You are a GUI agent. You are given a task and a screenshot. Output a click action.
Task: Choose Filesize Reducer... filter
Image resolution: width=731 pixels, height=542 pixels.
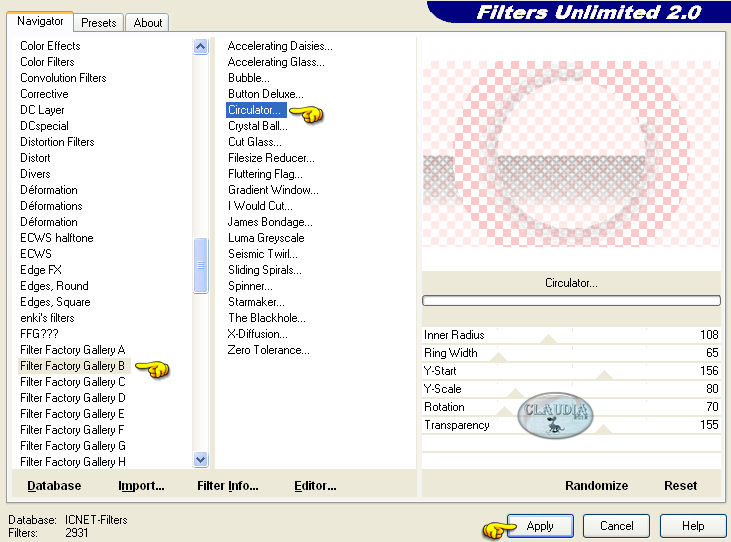pyautogui.click(x=271, y=158)
